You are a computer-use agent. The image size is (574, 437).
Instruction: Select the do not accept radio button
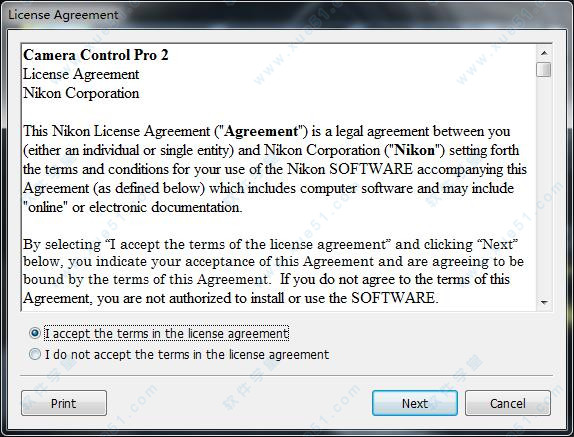[35, 354]
